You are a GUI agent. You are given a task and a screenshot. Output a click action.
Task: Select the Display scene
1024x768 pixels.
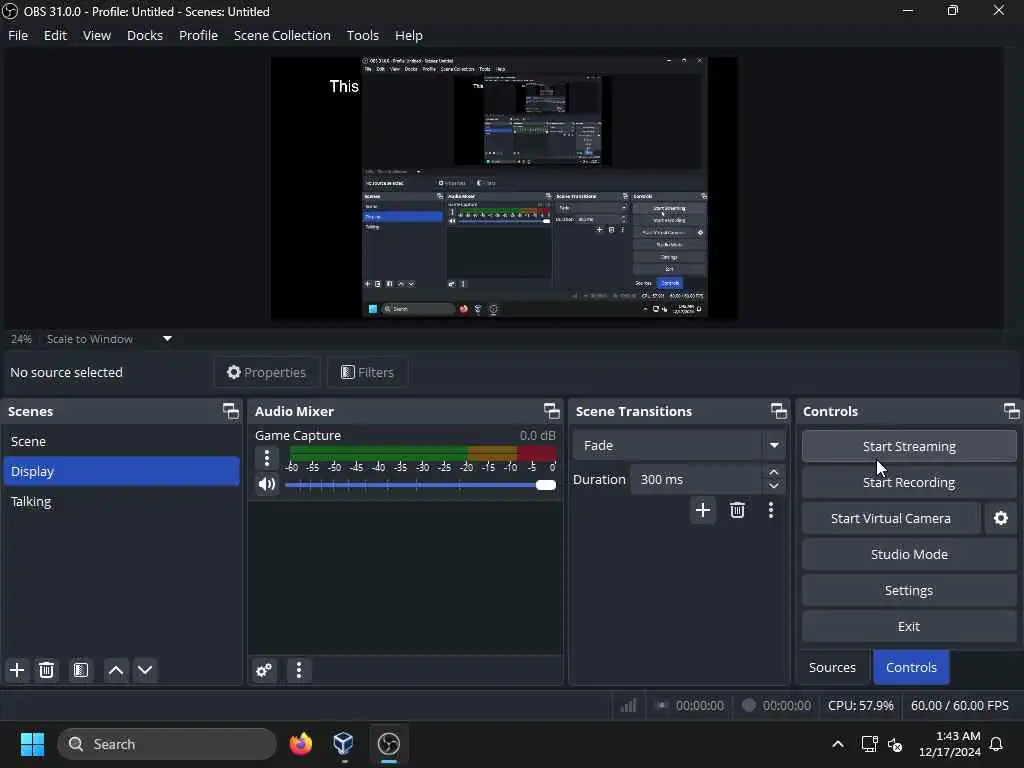[x=121, y=472]
